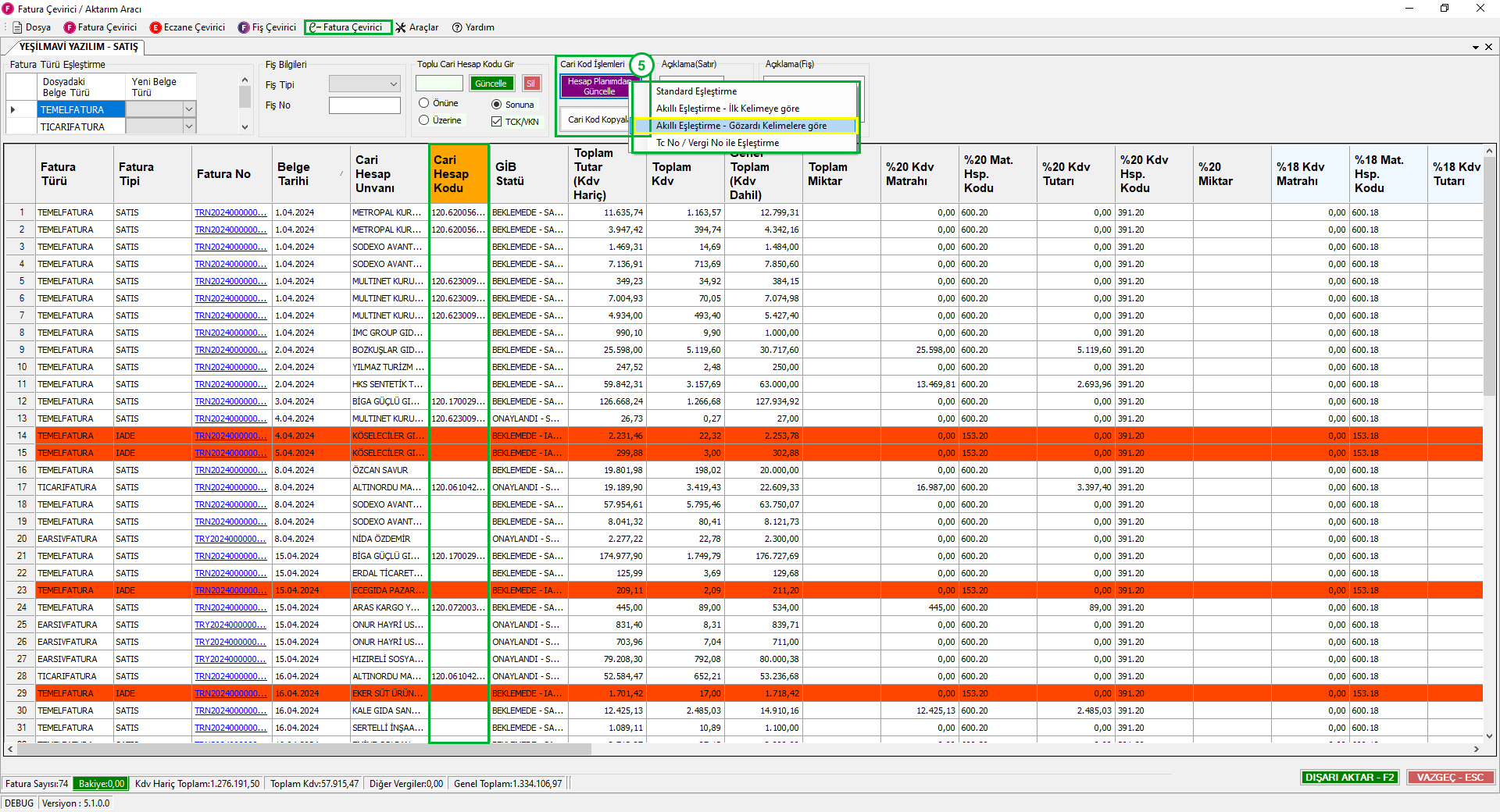The height and width of the screenshot is (812, 1500).
Task: Expand the Fiş Tipi dropdown
Action: [x=393, y=84]
